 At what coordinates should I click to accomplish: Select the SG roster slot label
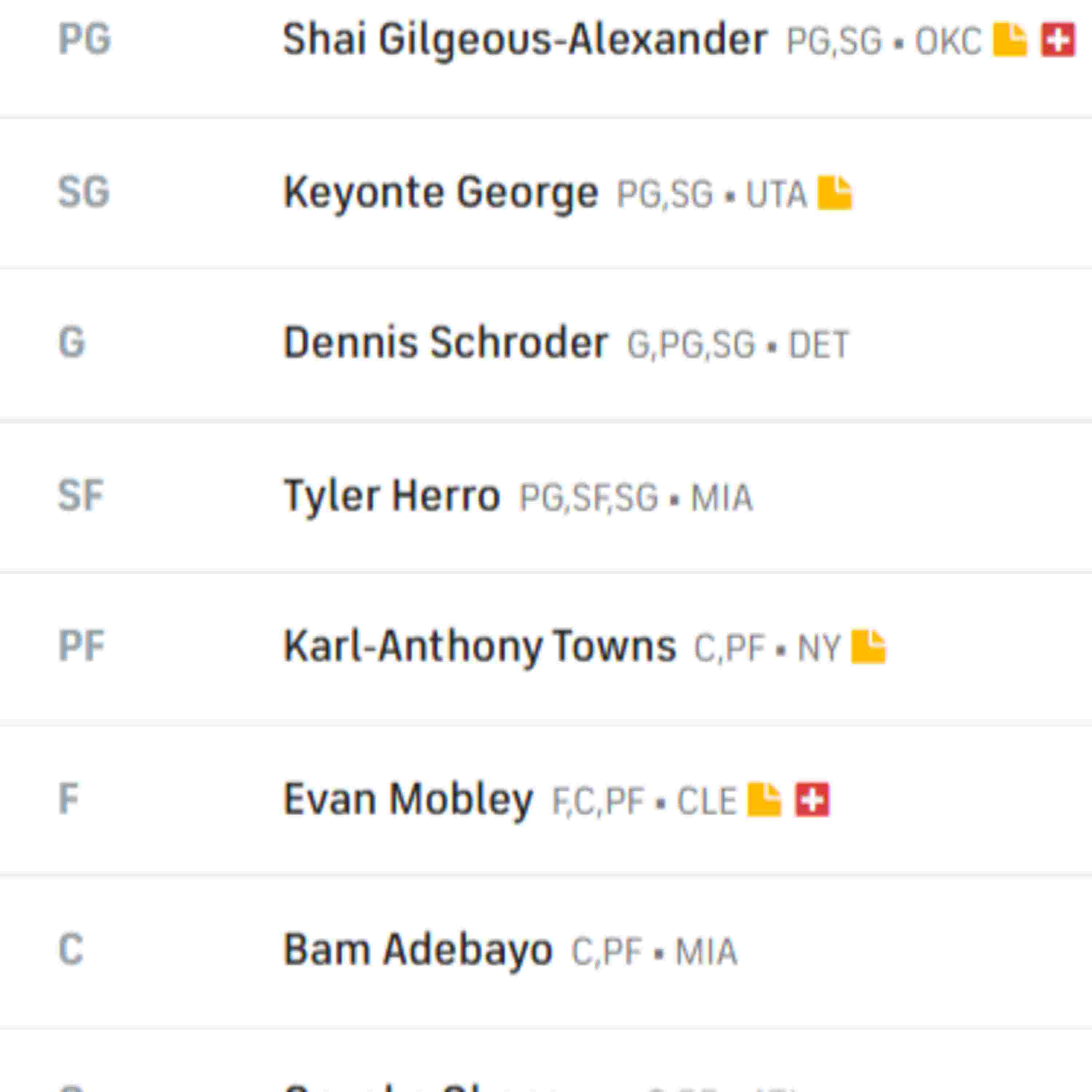pos(84,192)
